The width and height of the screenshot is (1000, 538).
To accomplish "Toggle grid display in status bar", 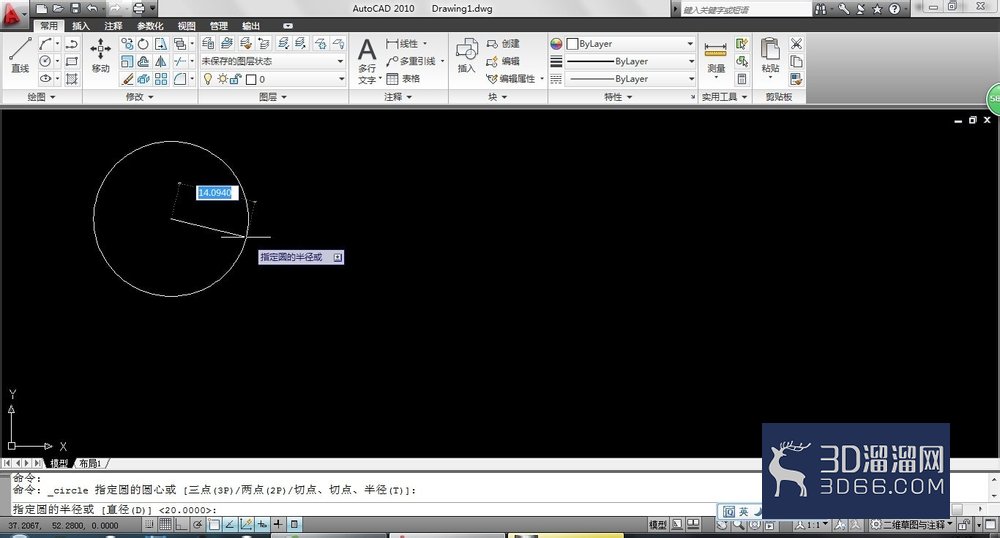I will pyautogui.click(x=165, y=525).
